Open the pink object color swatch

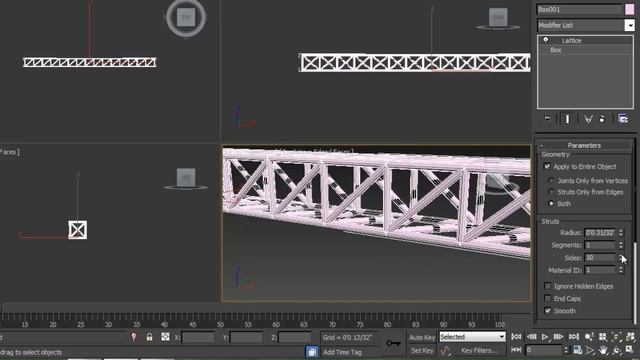pos(630,9)
